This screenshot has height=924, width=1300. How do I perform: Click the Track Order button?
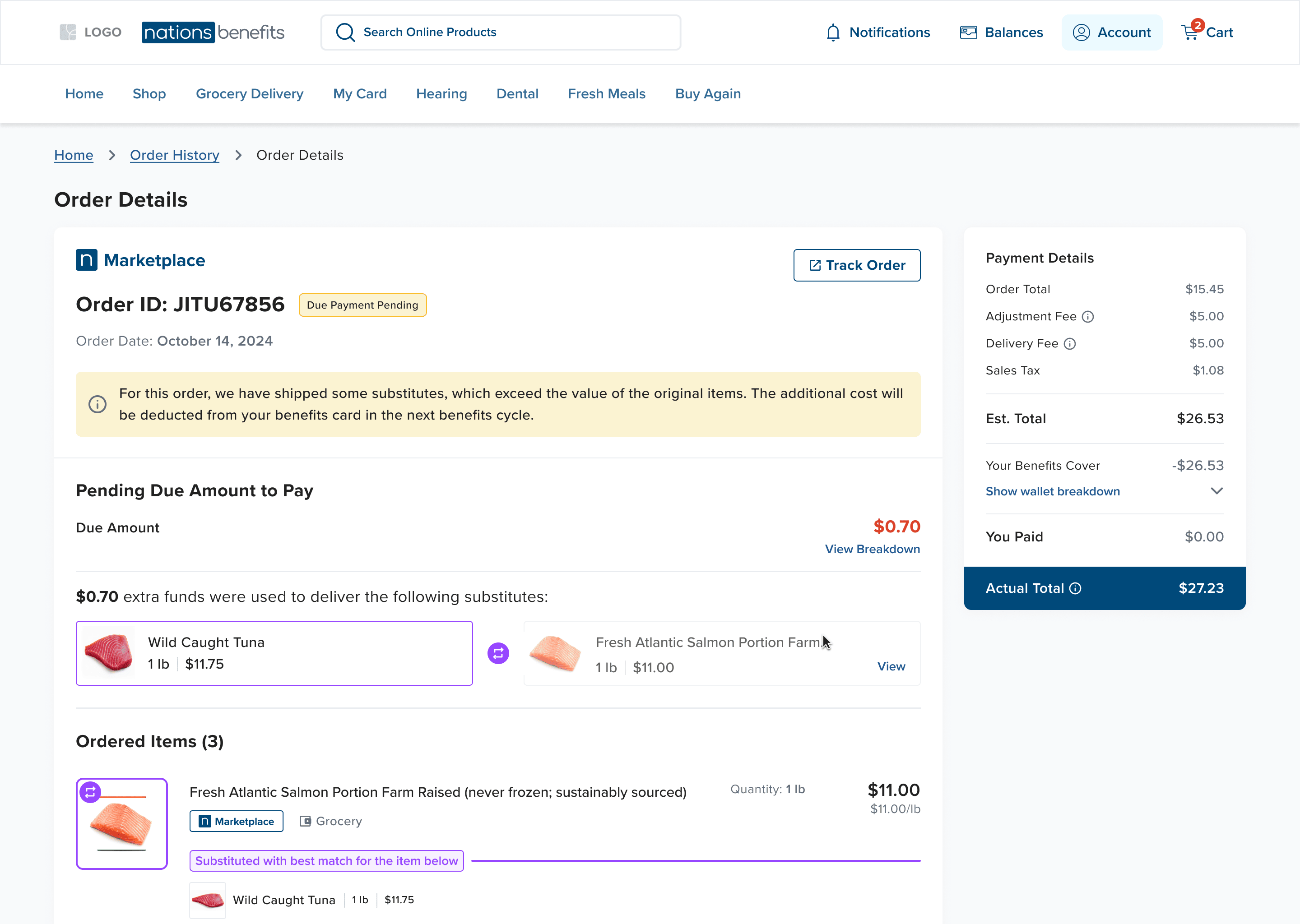click(x=857, y=265)
